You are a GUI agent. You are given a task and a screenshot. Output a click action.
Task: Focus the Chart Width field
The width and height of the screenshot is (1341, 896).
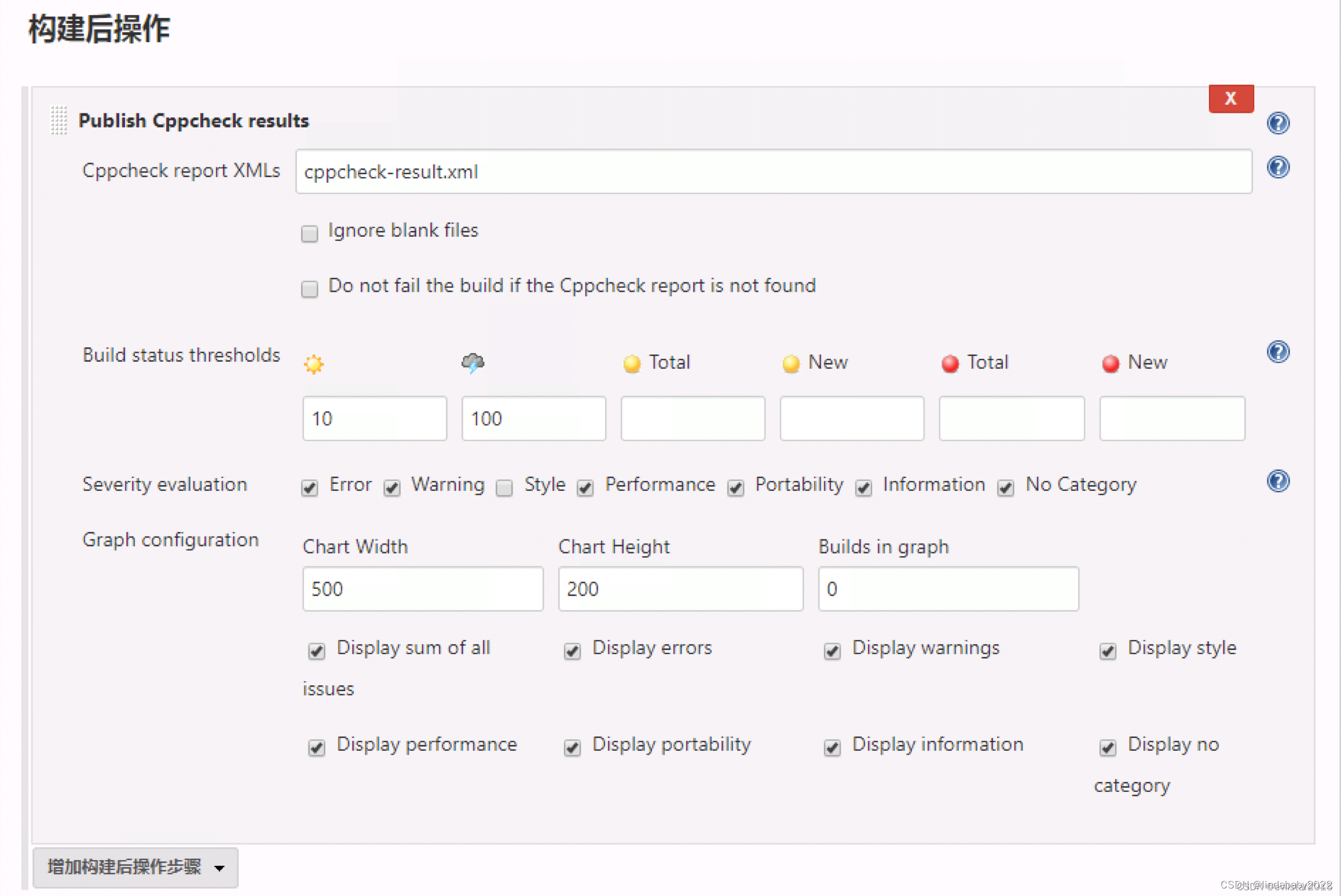[423, 589]
